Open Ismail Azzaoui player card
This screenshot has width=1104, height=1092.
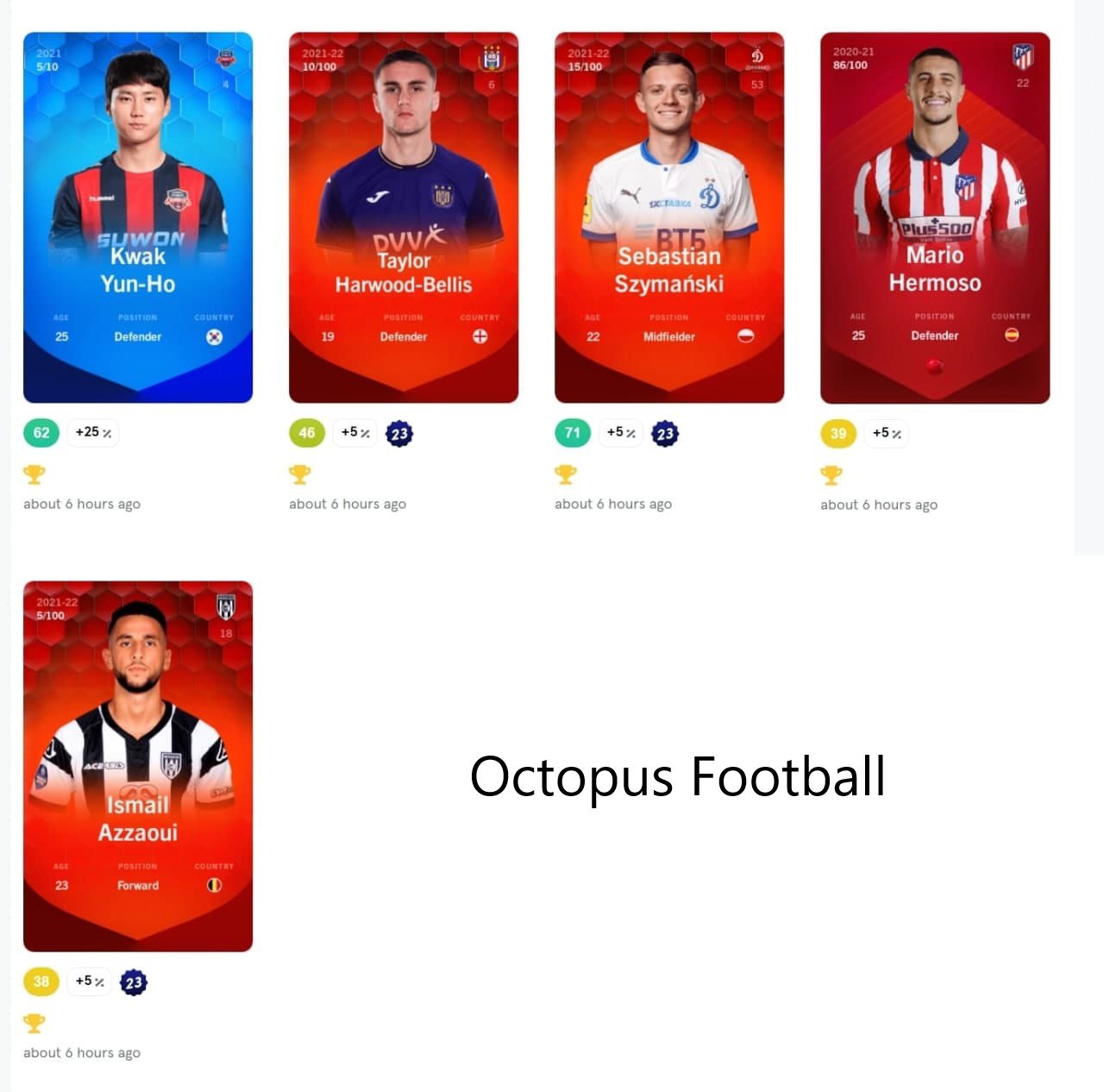tap(138, 766)
